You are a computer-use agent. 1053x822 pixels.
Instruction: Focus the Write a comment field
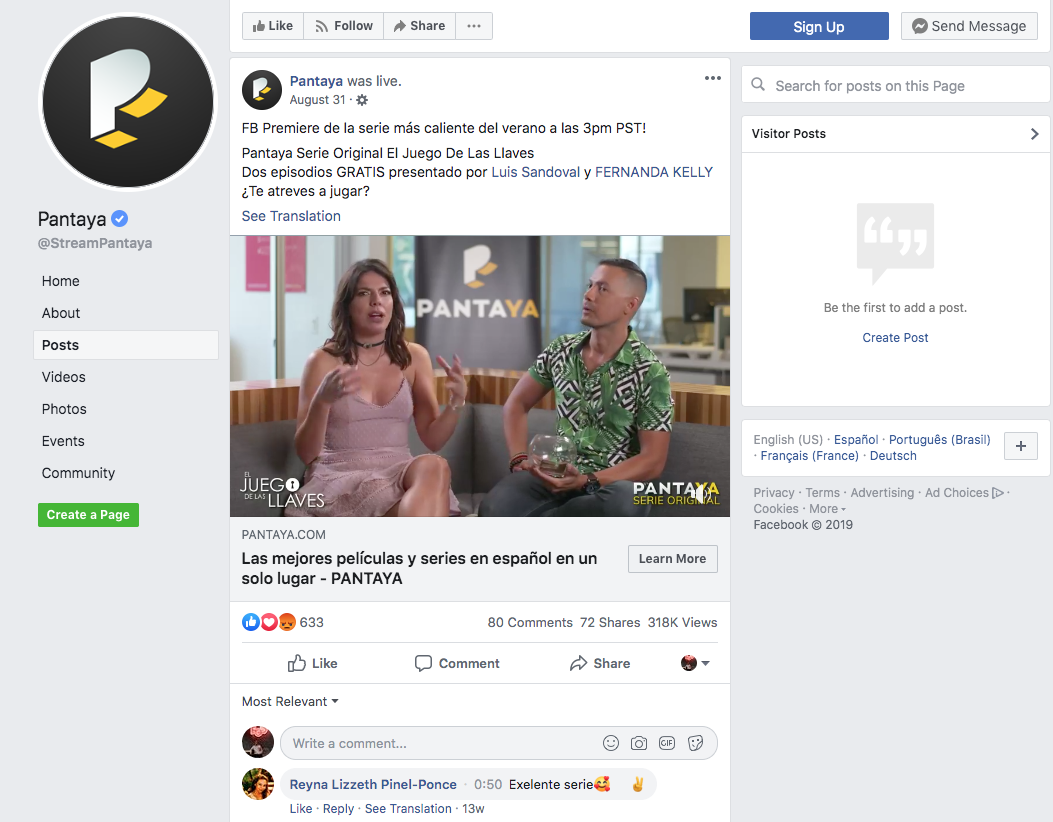click(x=499, y=743)
